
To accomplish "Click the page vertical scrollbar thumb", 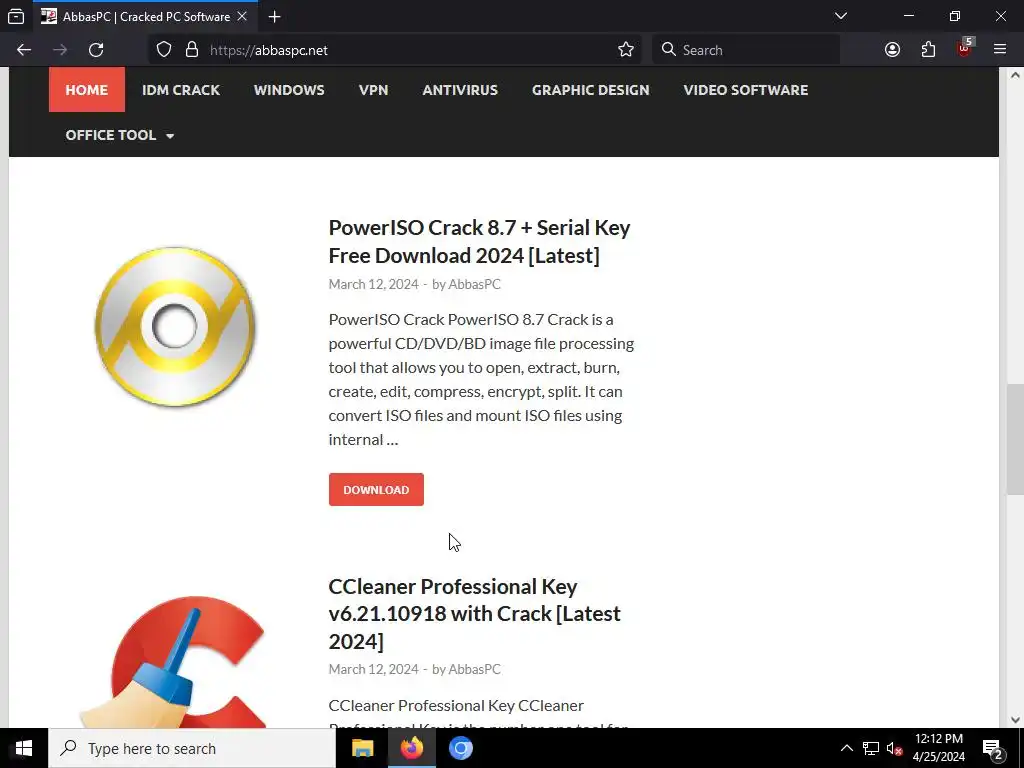I will coord(1015,440).
